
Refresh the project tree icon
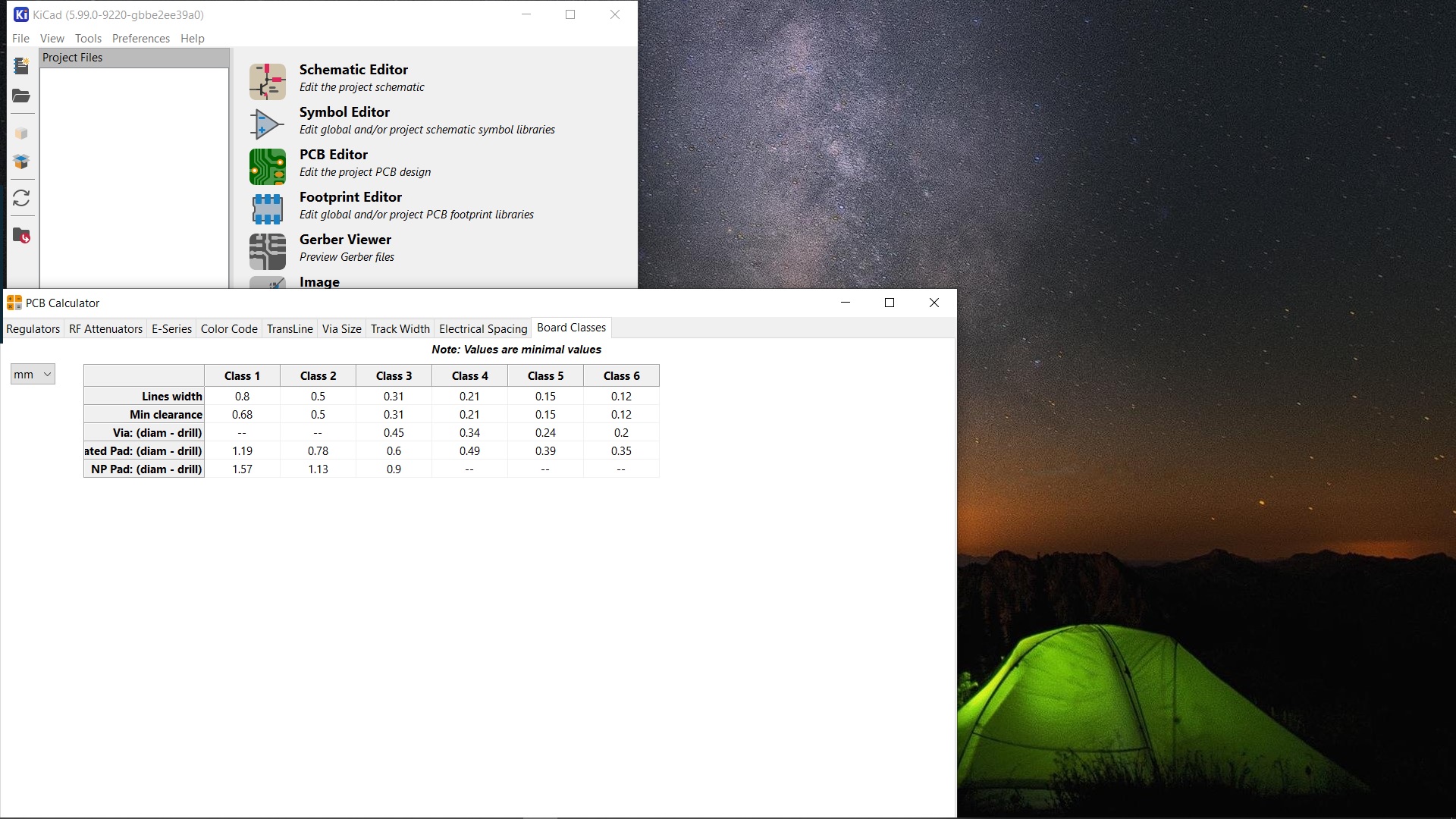click(x=21, y=198)
